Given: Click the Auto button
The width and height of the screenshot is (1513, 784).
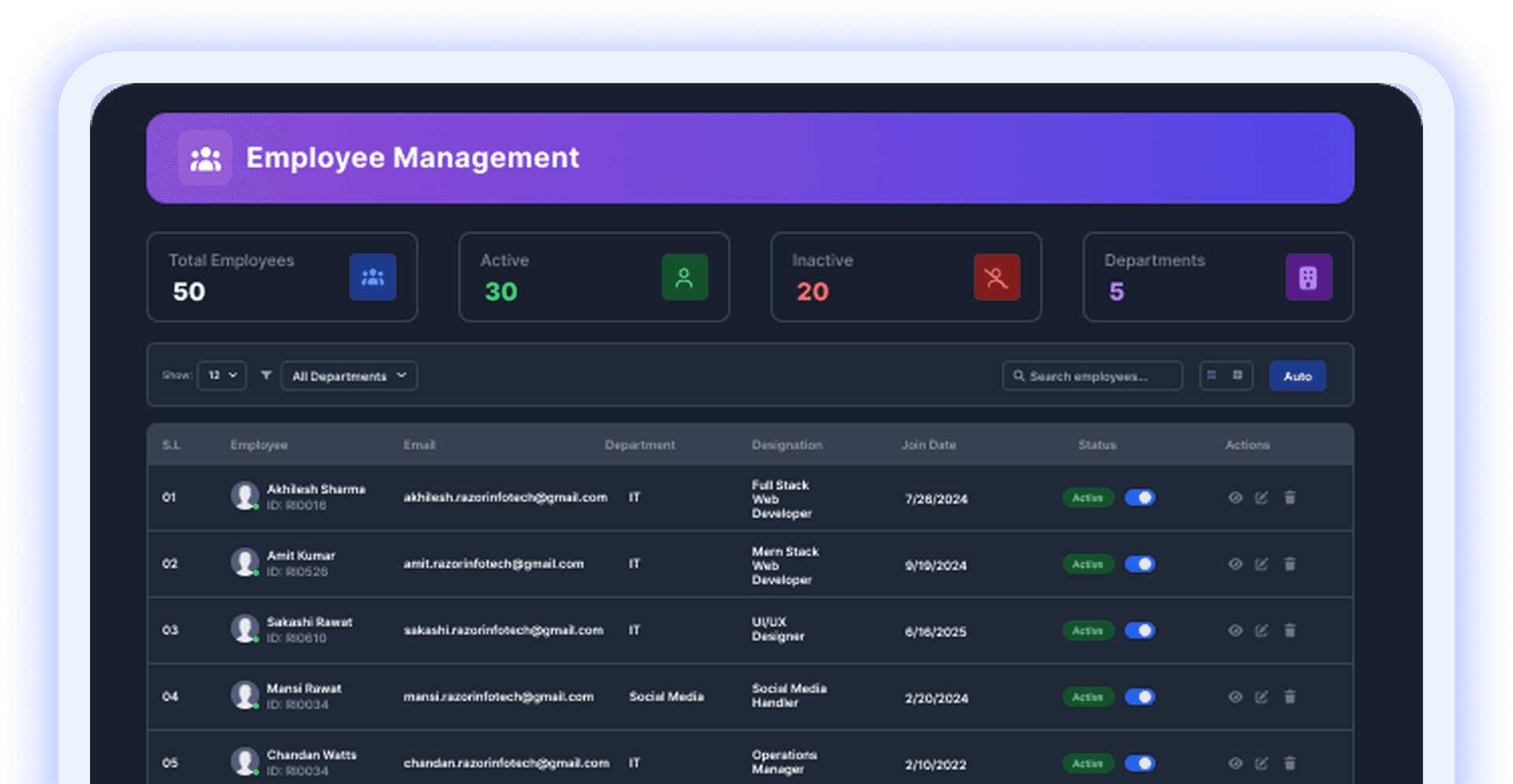Looking at the screenshot, I should [x=1297, y=376].
